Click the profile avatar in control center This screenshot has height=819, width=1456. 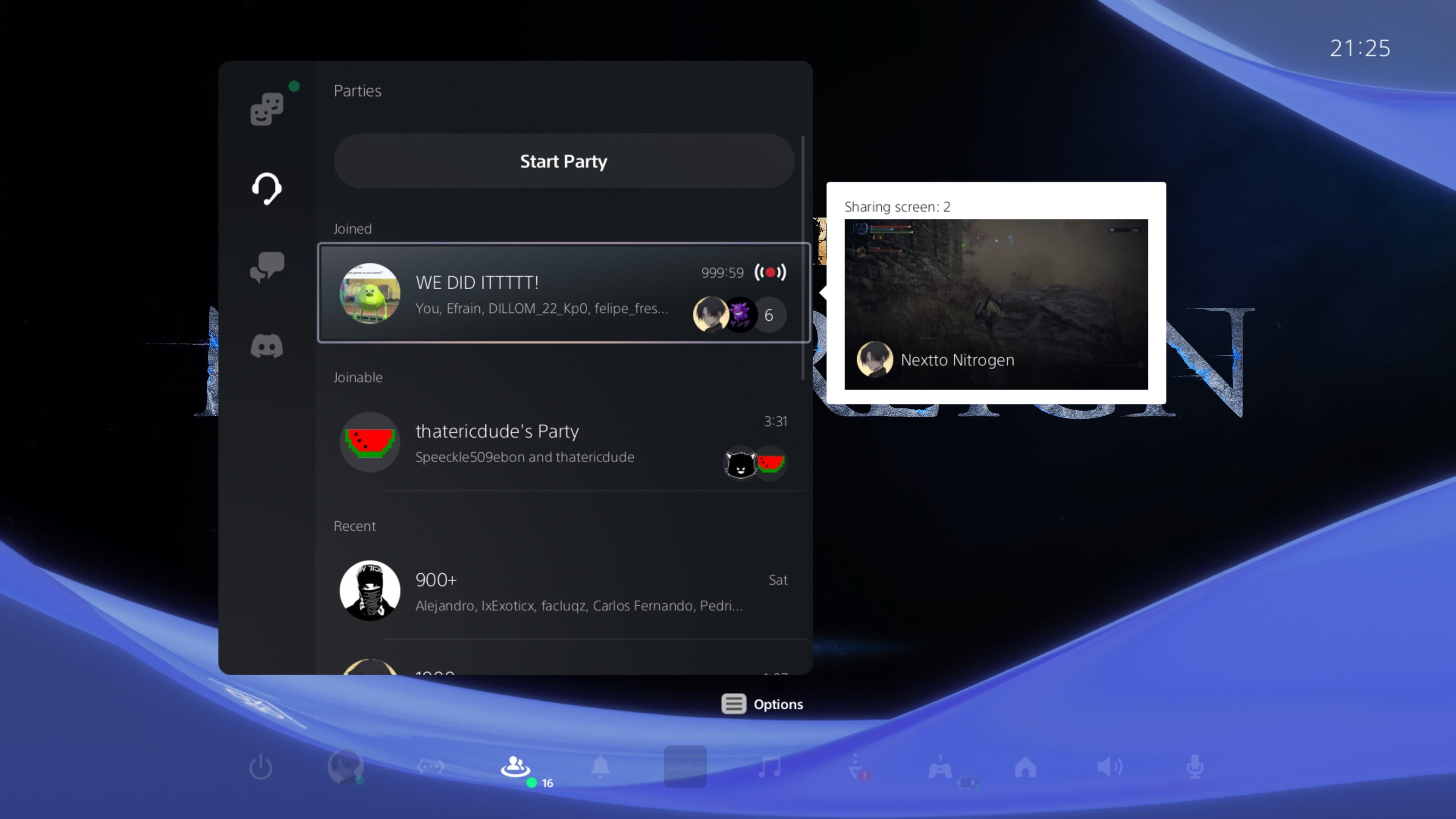345,767
